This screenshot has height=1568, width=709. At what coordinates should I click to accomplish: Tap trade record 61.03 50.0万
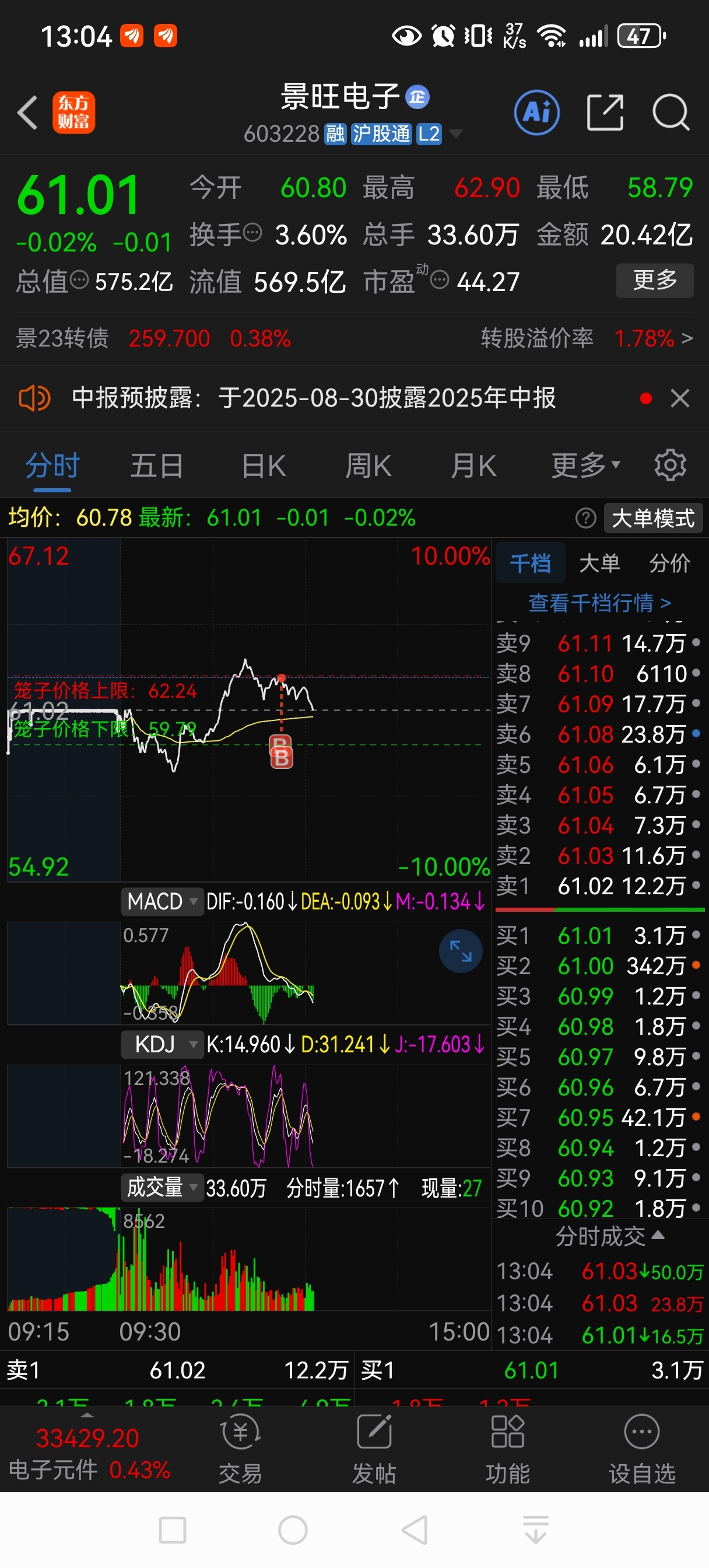point(600,1272)
